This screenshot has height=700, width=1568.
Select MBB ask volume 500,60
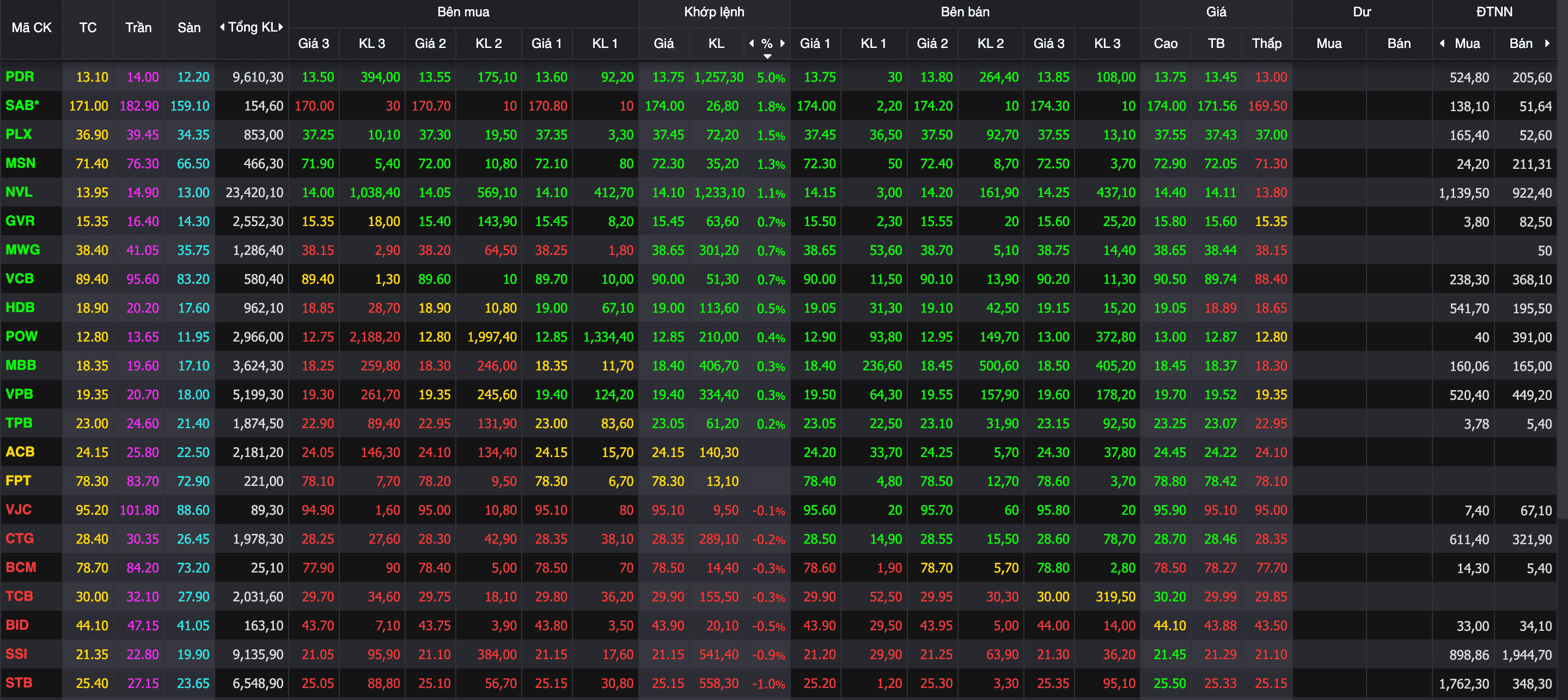pos(998,366)
